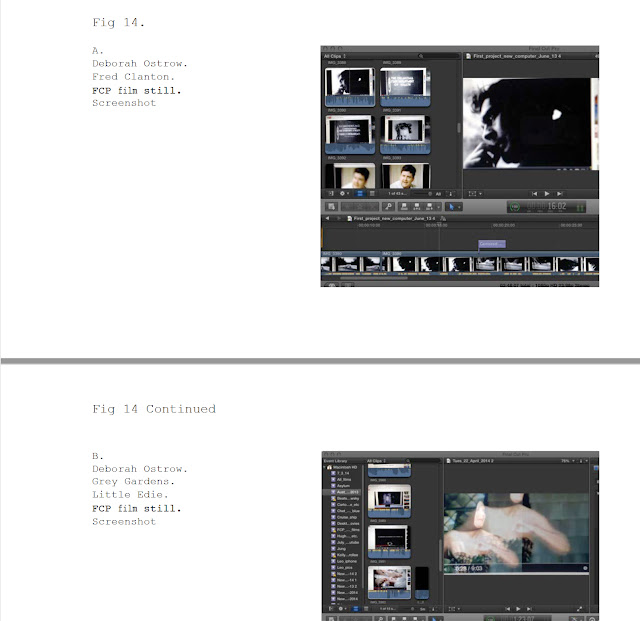The height and width of the screenshot is (621, 640).
Task: Open the transform dropdown arrow in Fig A viewer
Action: click(480, 194)
